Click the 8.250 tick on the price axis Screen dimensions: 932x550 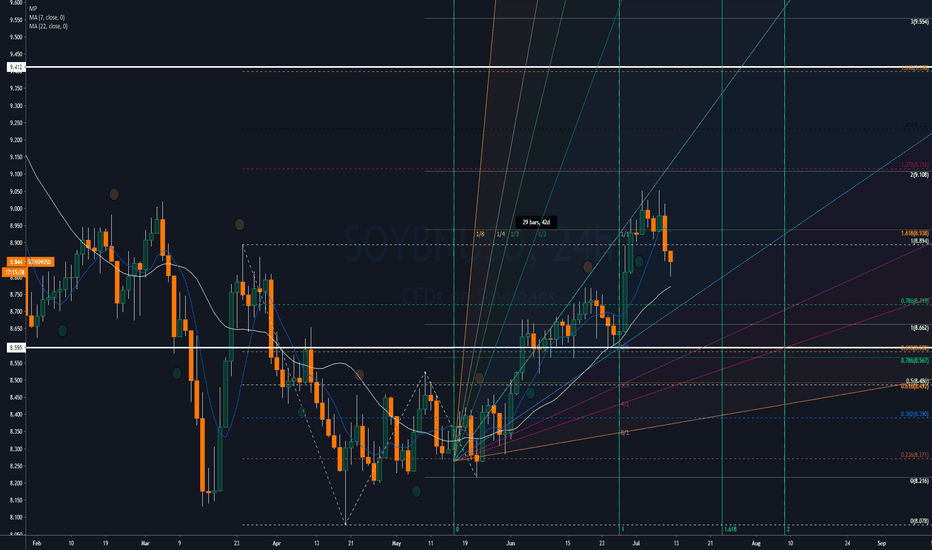pyautogui.click(x=15, y=466)
